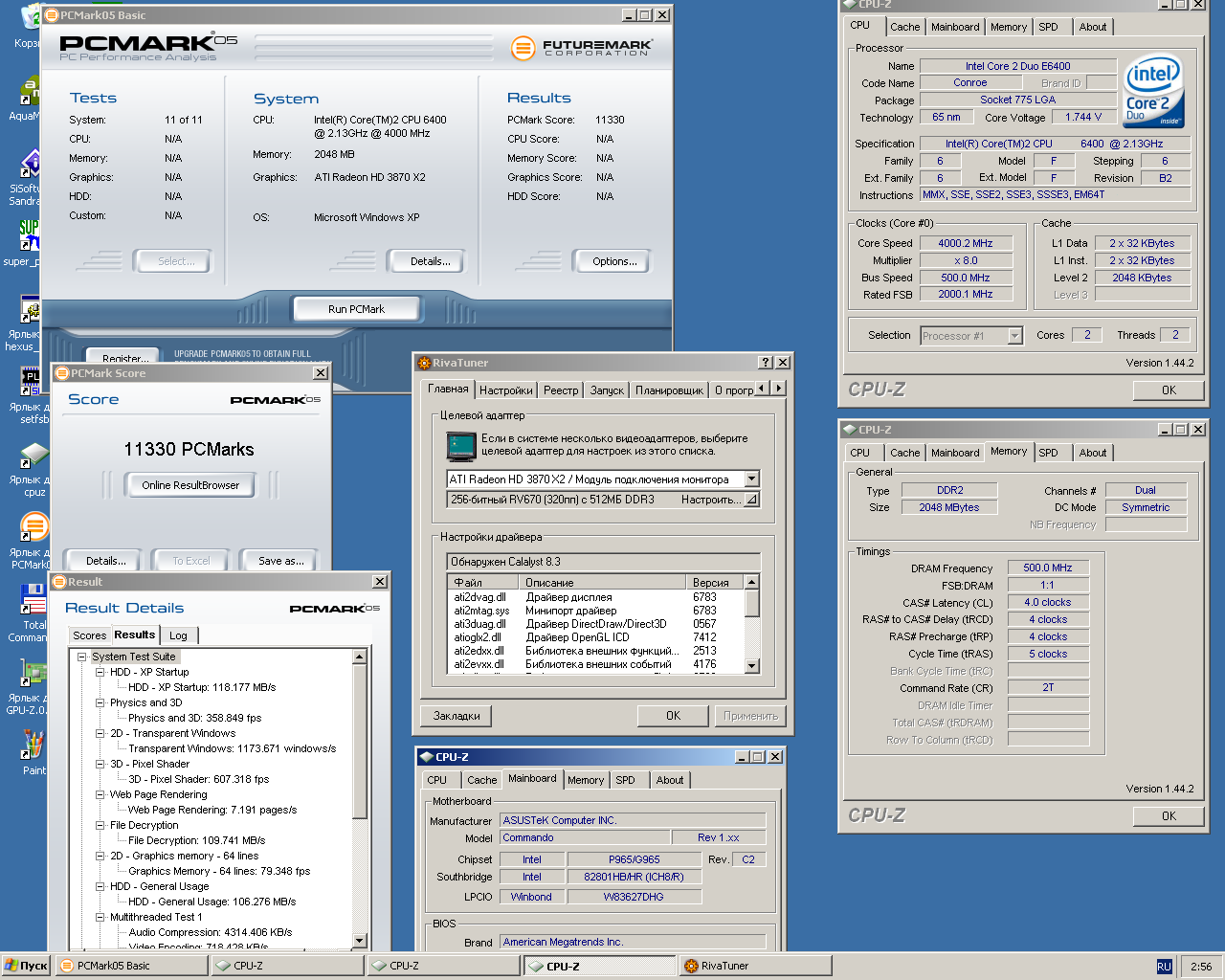Click the Run PCMark button
Viewport: 1225px width, 980px height.
[356, 309]
